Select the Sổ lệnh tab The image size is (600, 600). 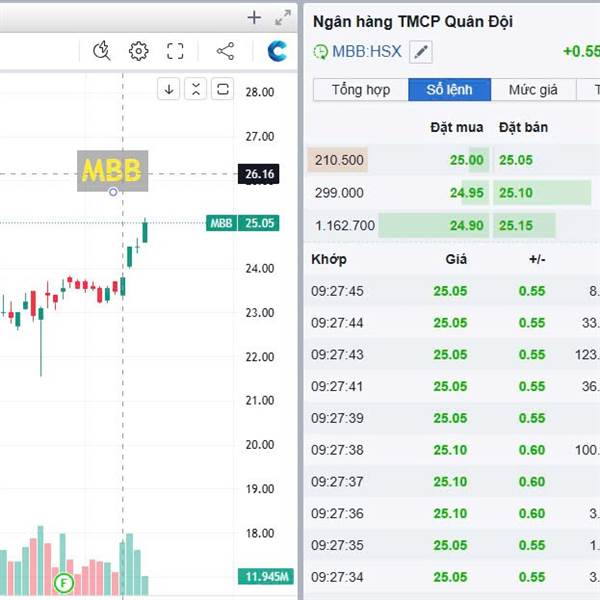coord(450,90)
